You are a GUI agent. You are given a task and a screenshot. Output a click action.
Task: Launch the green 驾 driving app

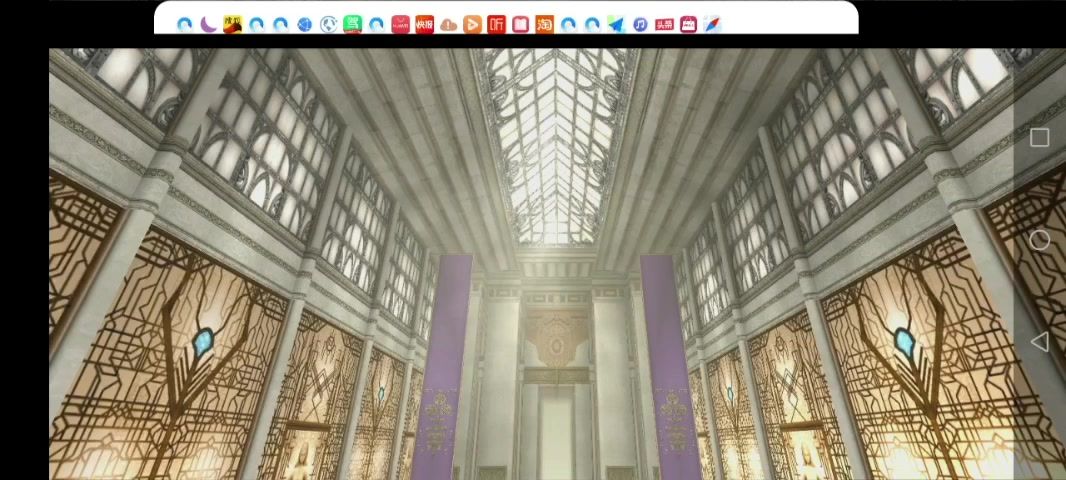pos(352,24)
